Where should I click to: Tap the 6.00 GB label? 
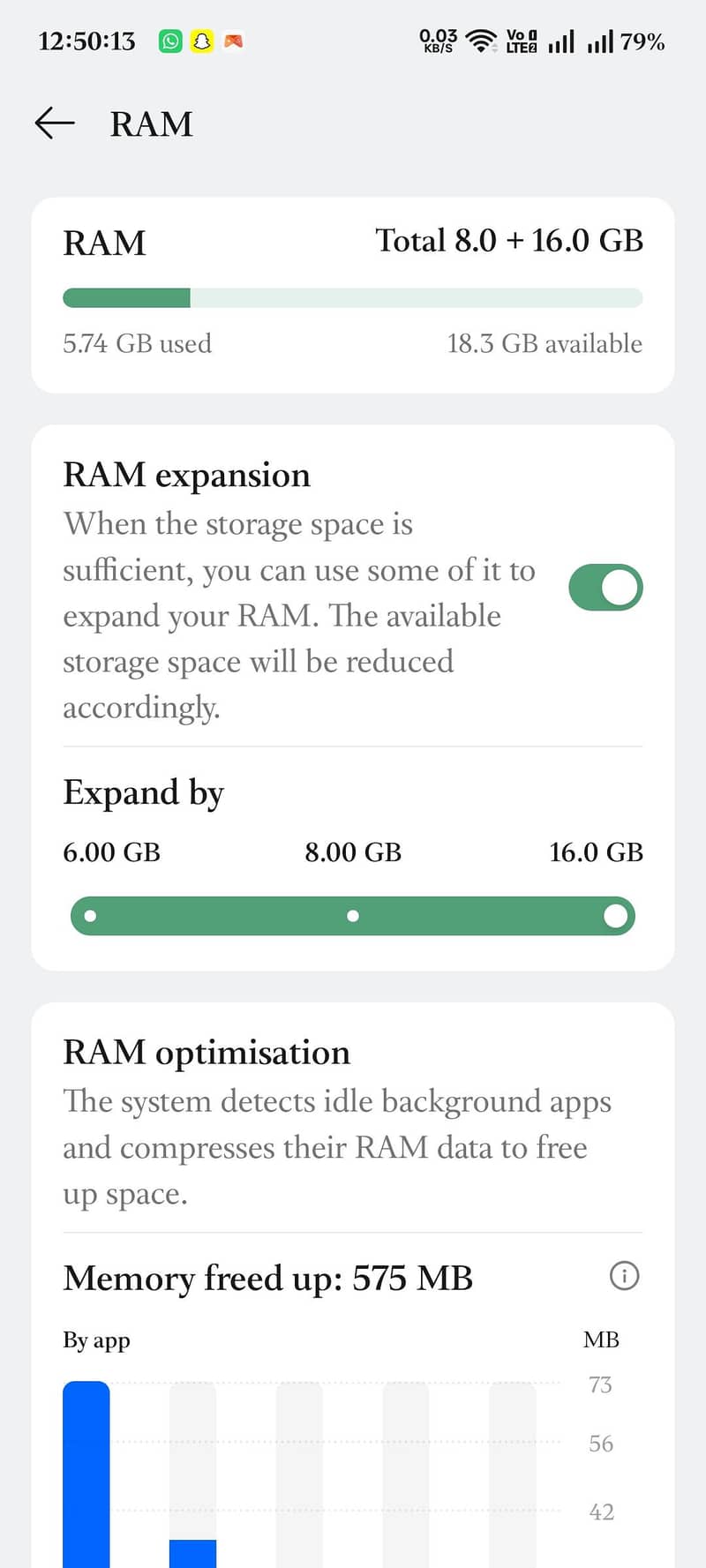tap(111, 852)
